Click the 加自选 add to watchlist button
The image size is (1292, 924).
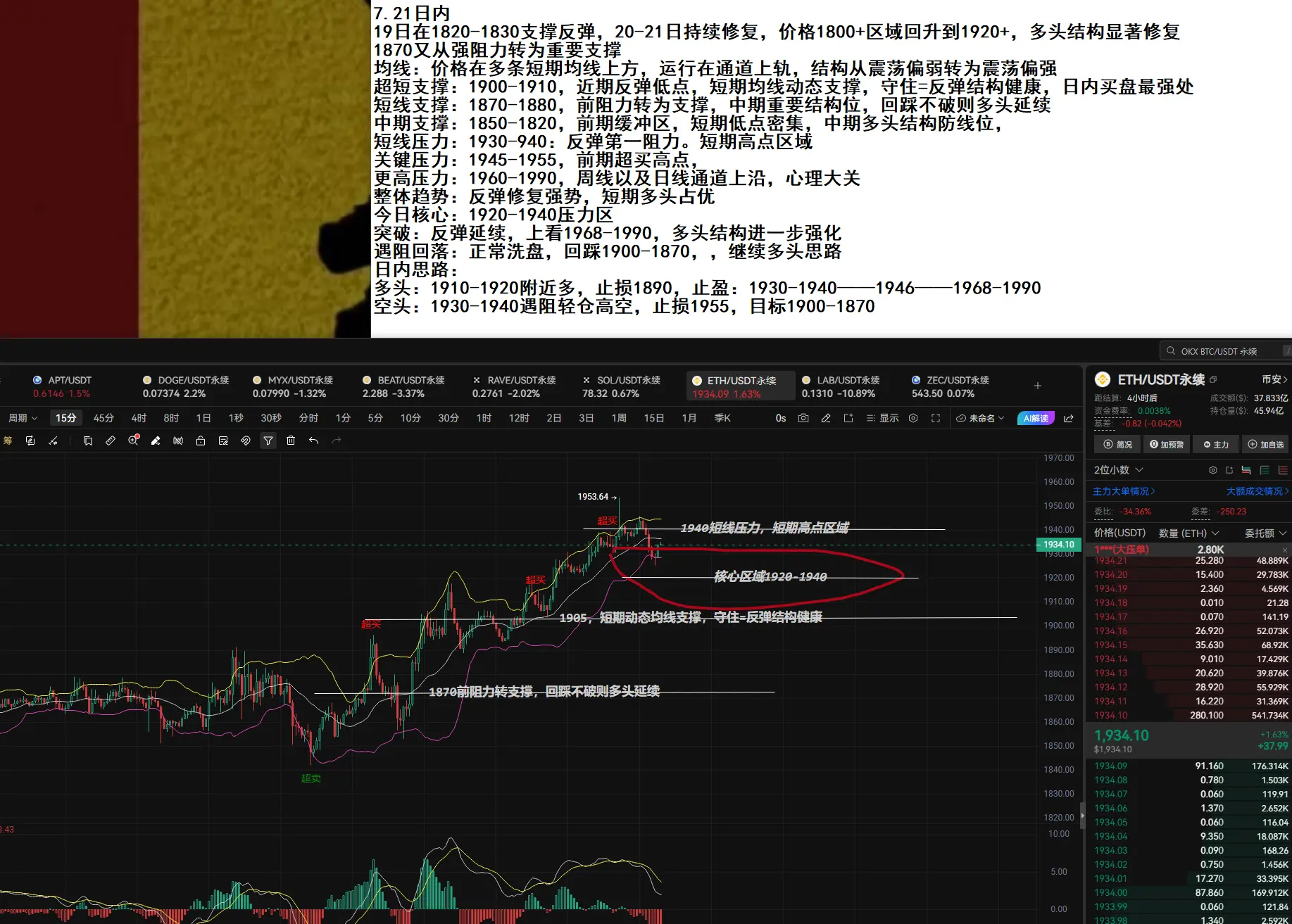point(1265,445)
